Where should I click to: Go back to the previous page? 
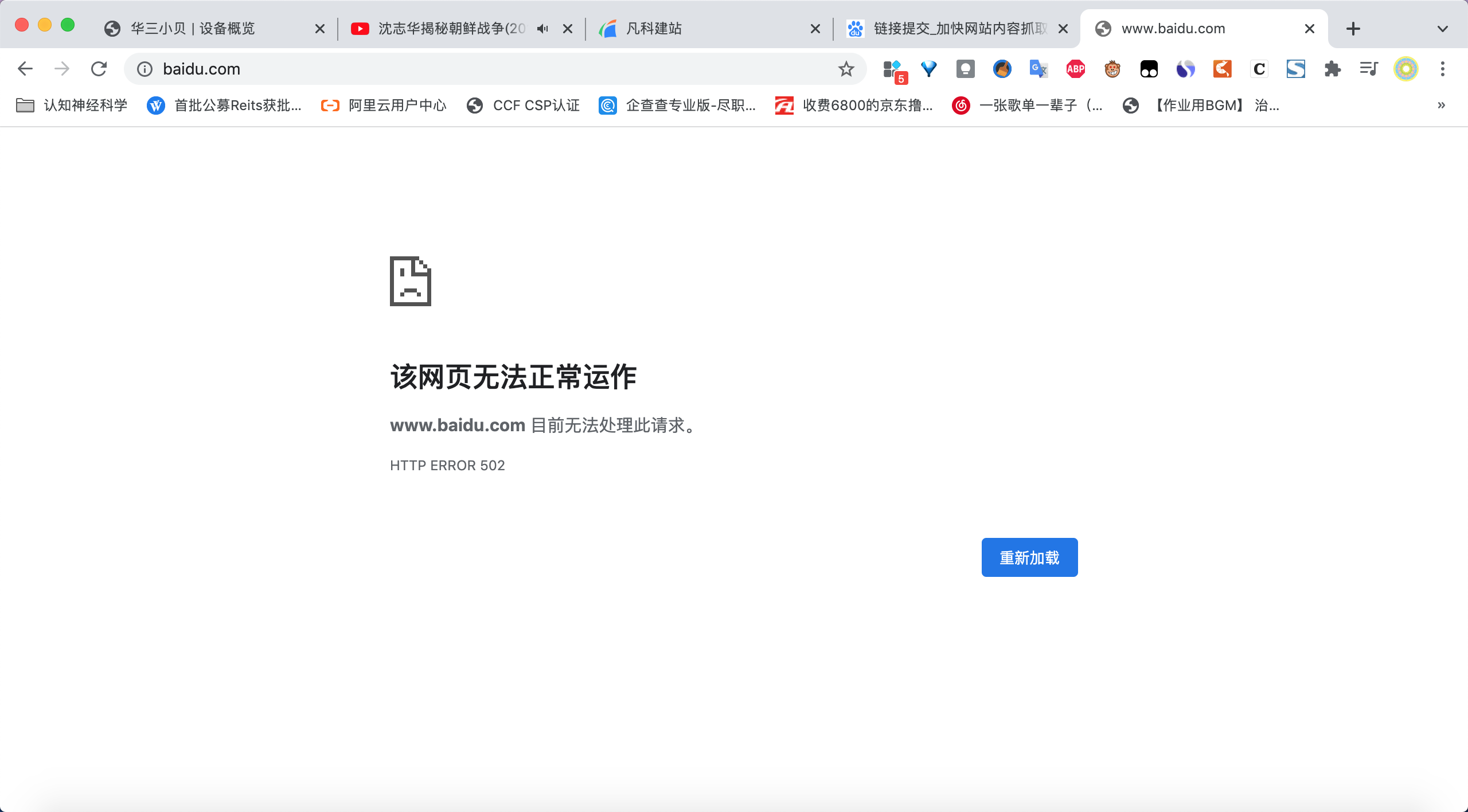[x=25, y=69]
